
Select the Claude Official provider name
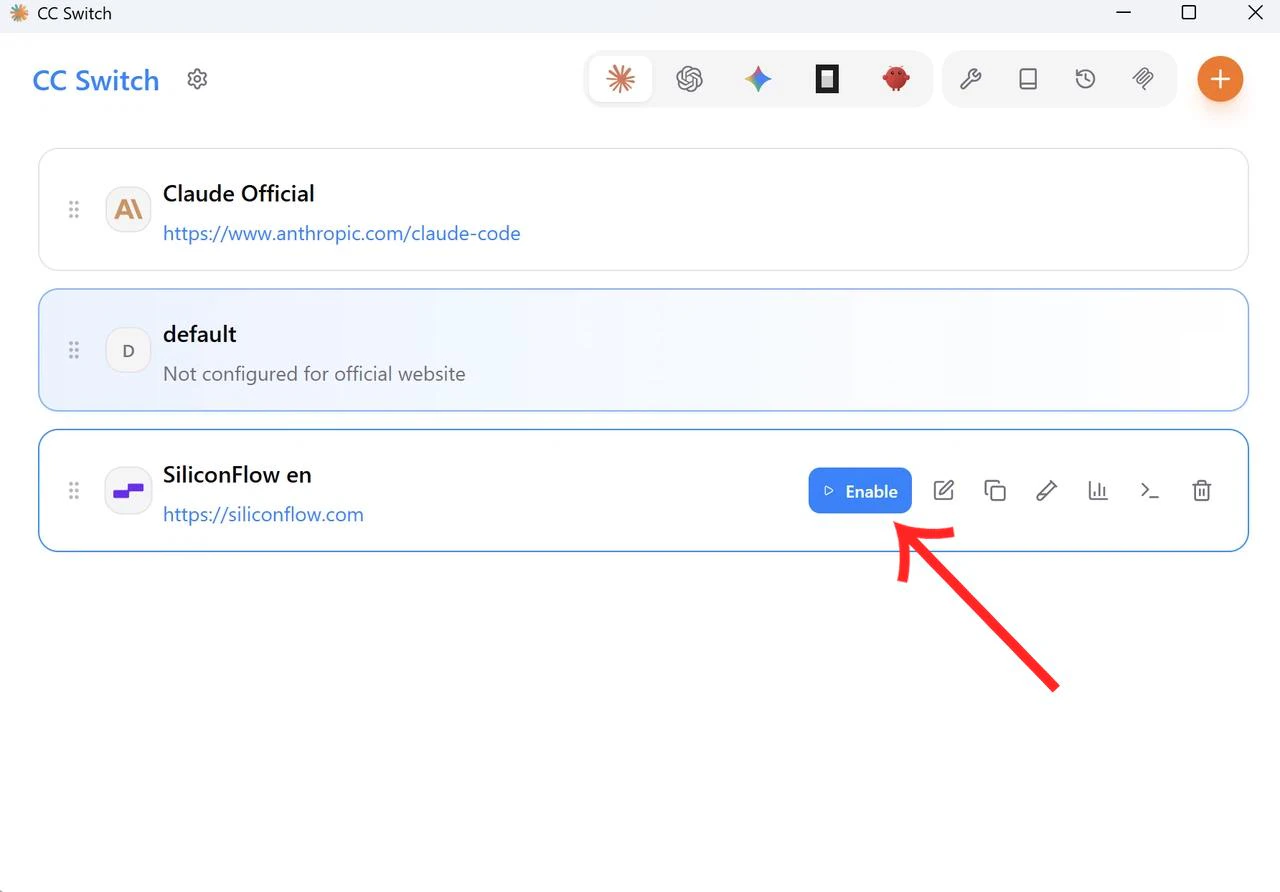pyautogui.click(x=239, y=193)
